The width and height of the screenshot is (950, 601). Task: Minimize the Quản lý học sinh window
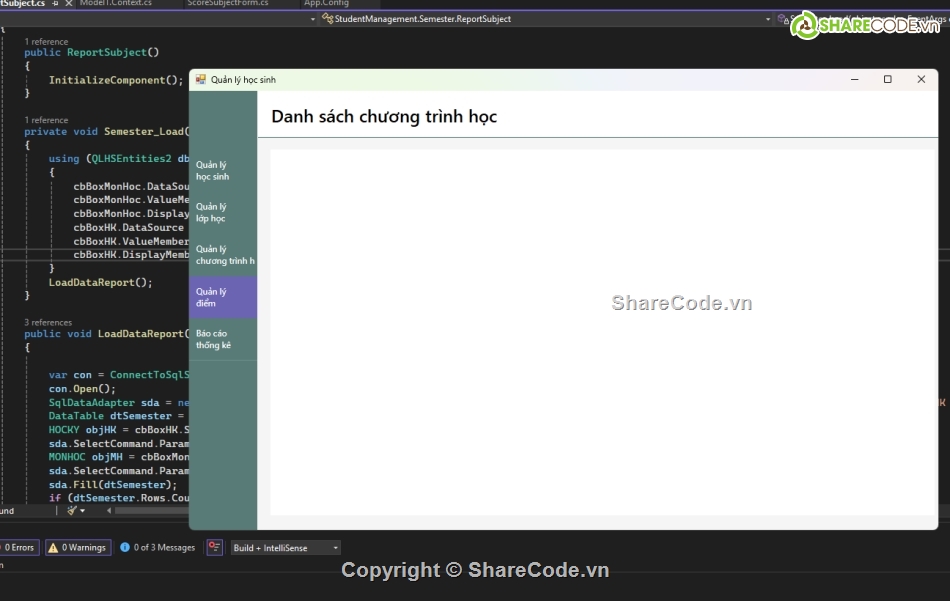point(854,80)
